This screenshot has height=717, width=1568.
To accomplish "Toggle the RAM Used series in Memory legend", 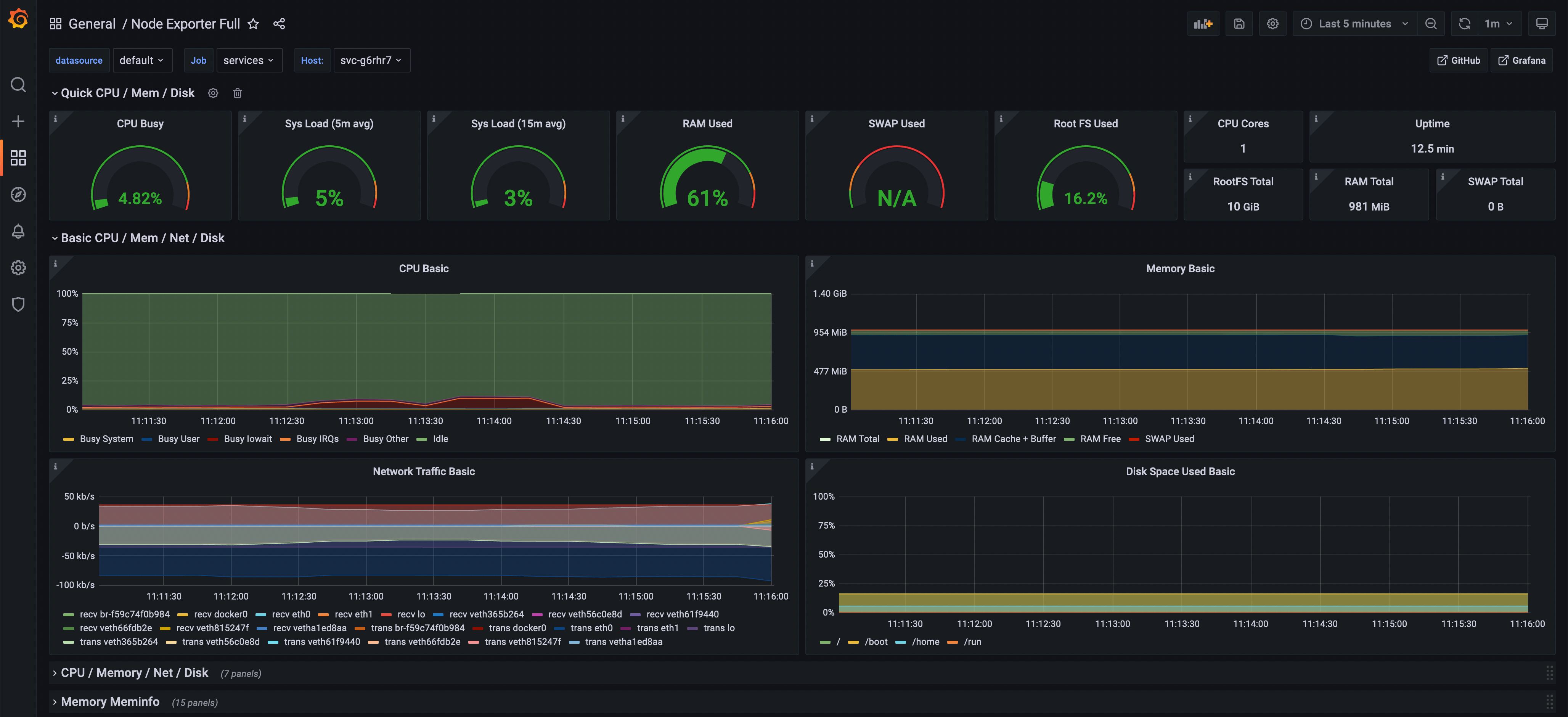I will coord(925,439).
